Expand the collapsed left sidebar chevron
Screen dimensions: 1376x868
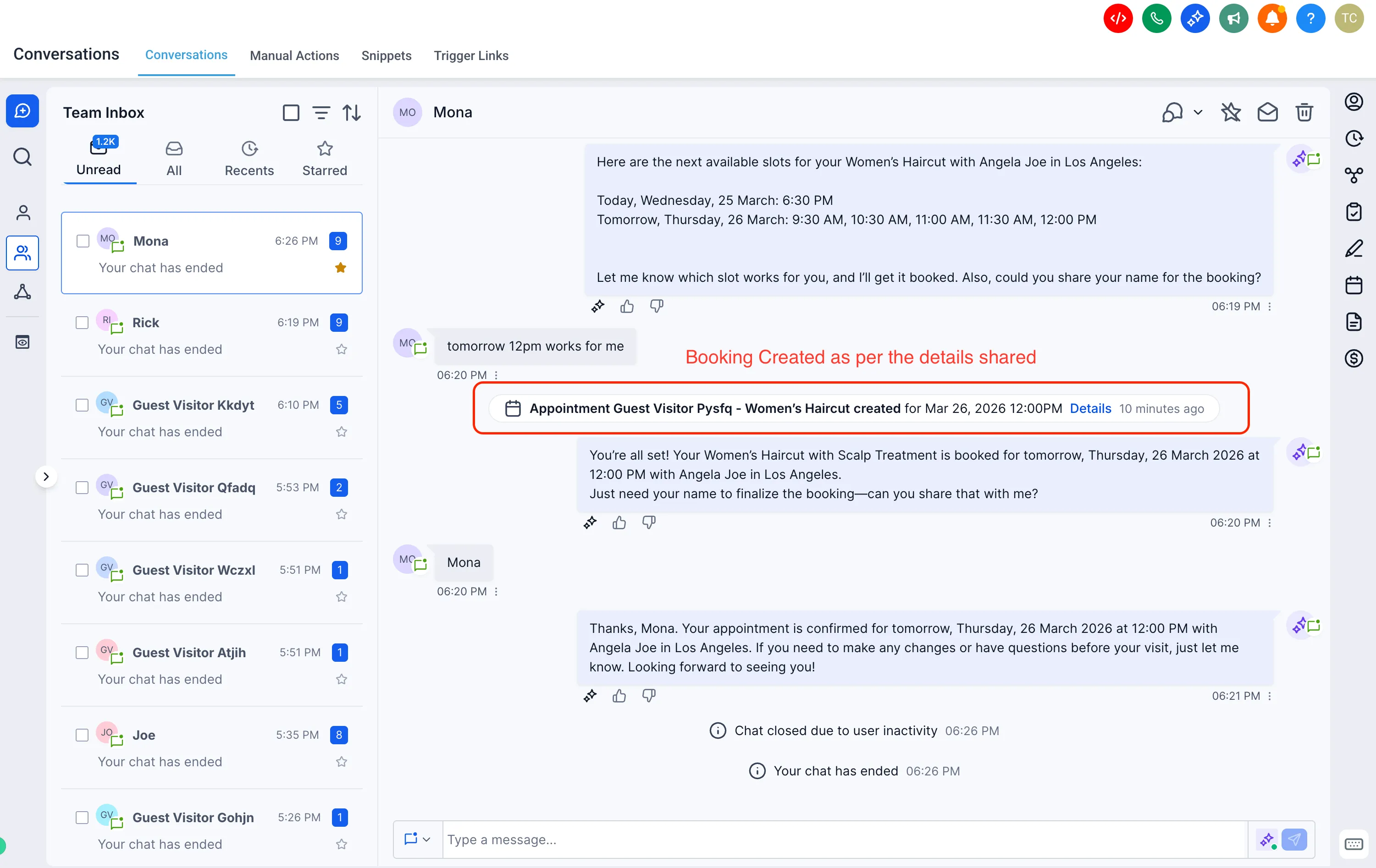coord(46,476)
